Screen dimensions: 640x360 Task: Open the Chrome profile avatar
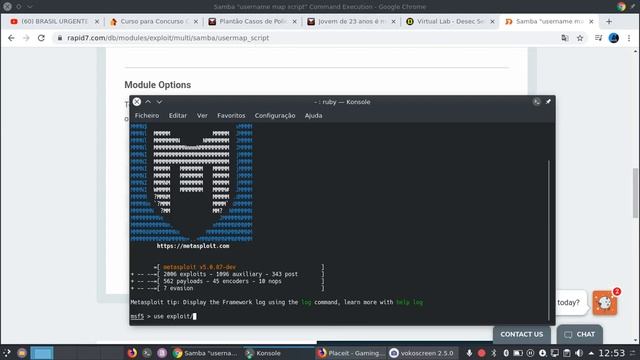coord(613,38)
